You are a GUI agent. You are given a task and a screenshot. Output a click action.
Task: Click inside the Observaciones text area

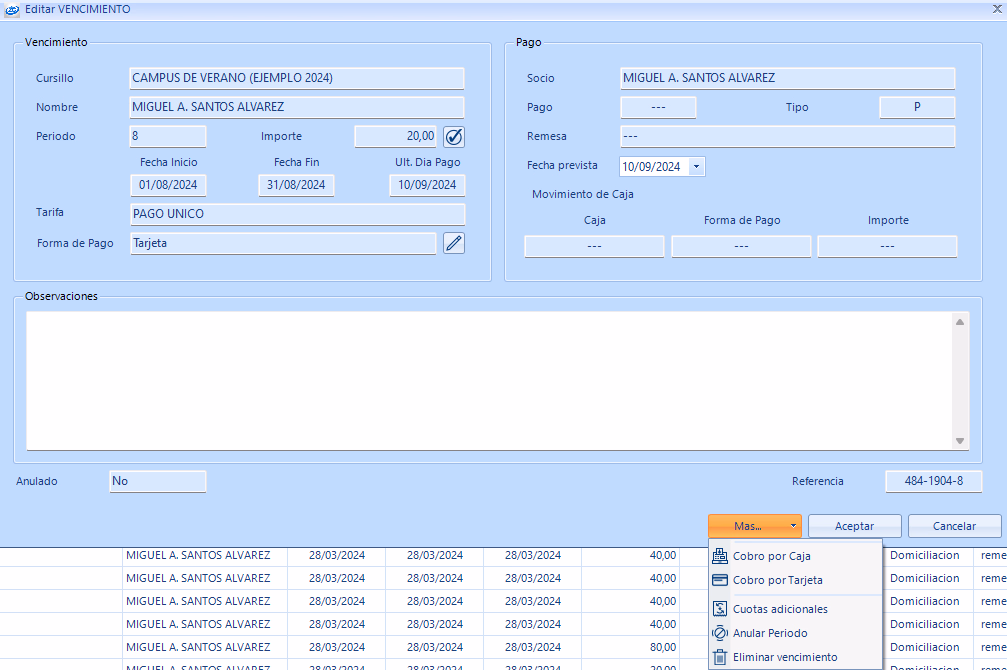pyautogui.click(x=490, y=380)
